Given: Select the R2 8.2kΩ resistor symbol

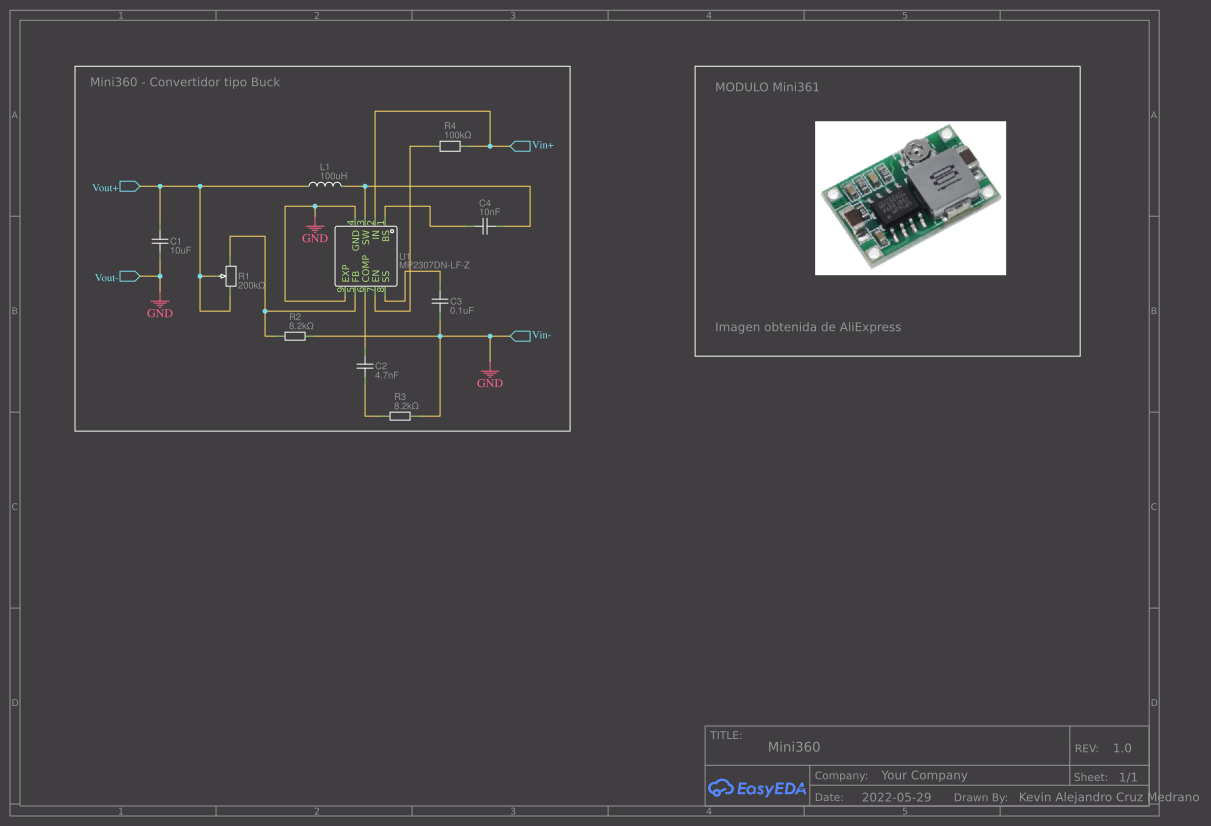Looking at the screenshot, I should pyautogui.click(x=295, y=336).
